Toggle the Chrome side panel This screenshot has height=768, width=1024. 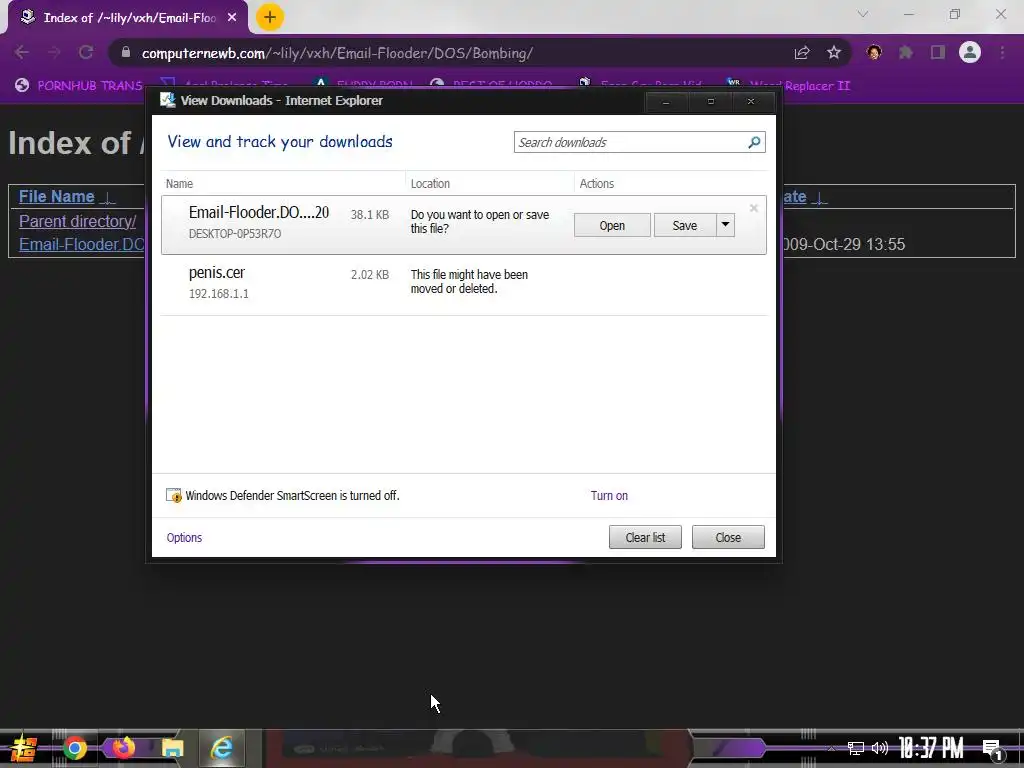pos(938,52)
